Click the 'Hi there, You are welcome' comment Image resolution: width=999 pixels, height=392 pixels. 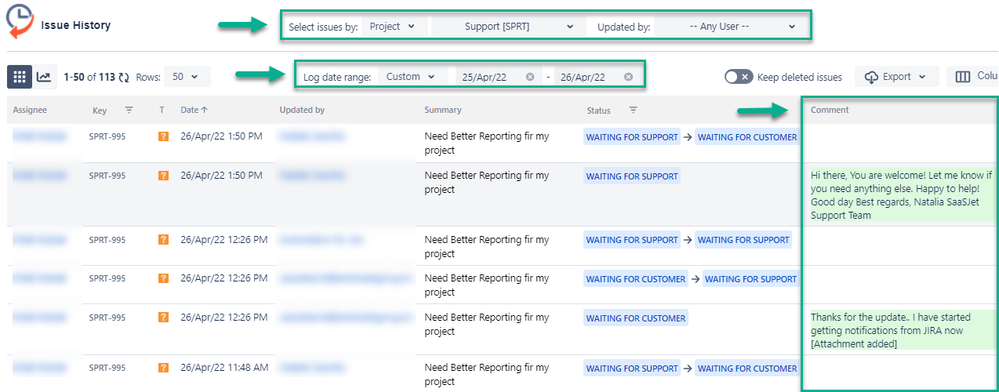click(x=903, y=194)
